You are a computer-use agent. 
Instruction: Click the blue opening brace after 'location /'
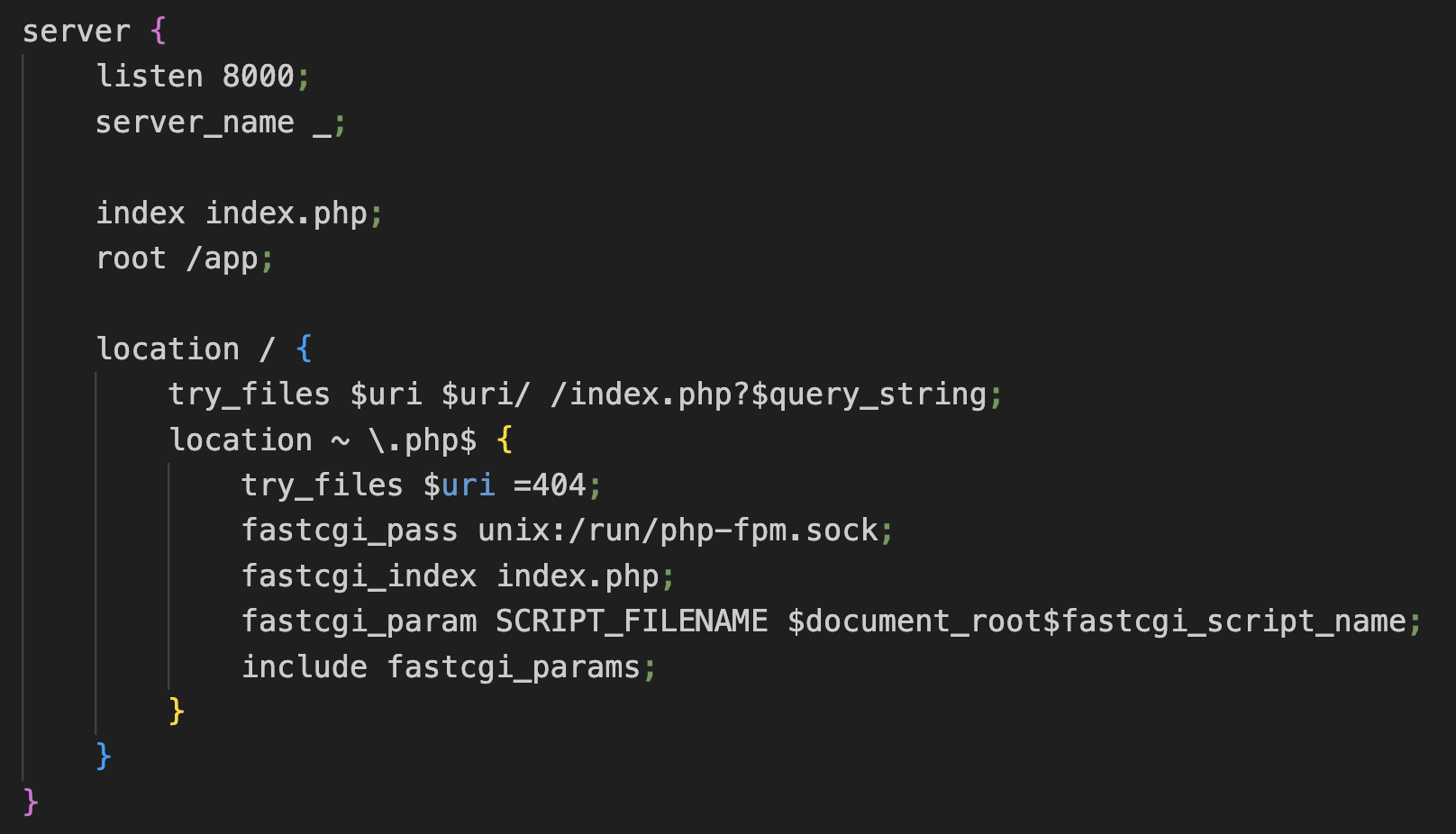(x=304, y=349)
